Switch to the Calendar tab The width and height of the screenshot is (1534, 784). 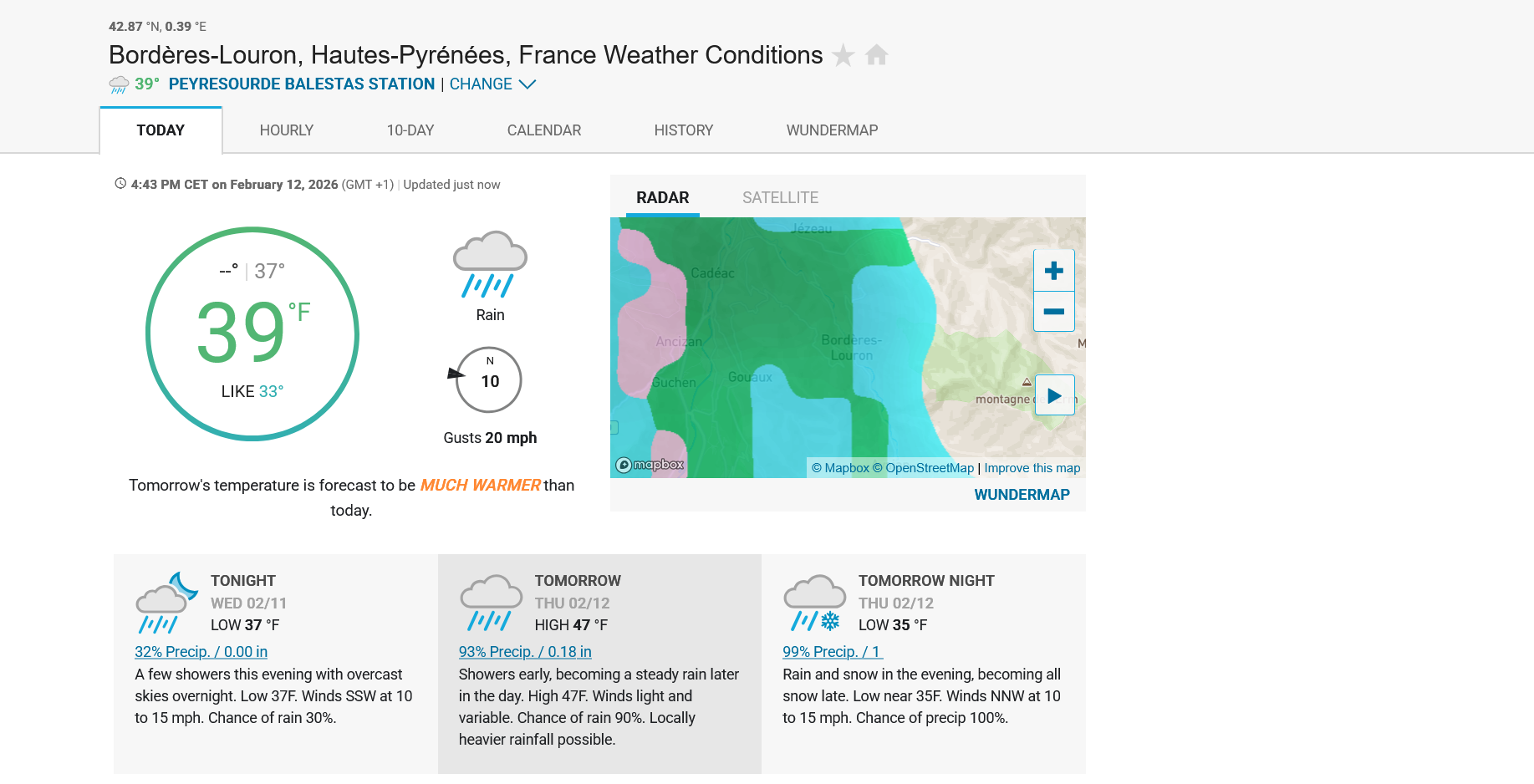pyautogui.click(x=543, y=130)
